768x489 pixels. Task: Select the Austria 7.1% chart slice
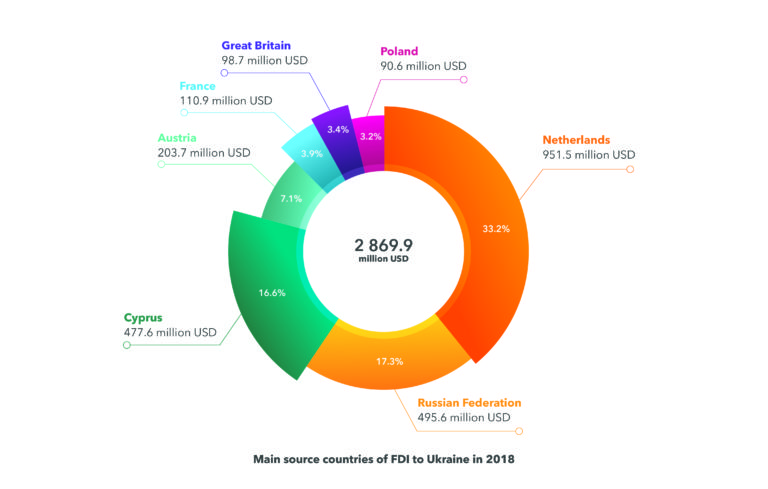click(290, 199)
